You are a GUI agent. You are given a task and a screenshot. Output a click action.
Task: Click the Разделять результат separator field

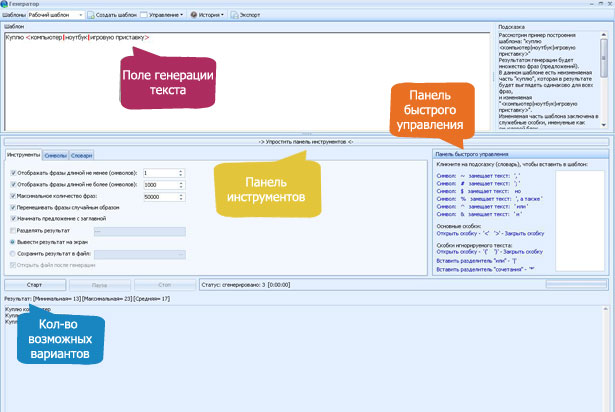(140, 232)
